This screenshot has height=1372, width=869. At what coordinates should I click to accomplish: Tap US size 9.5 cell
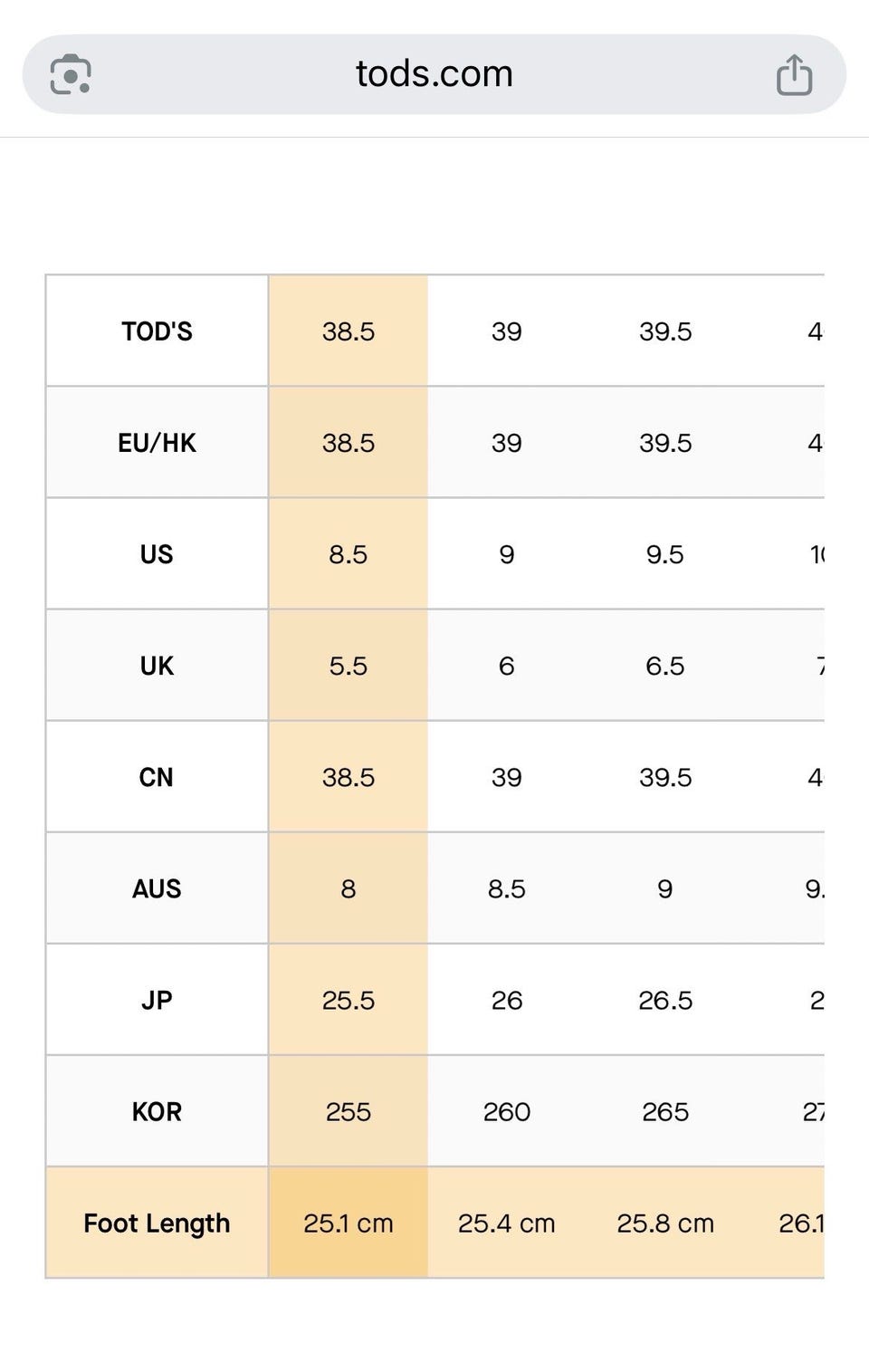pos(665,554)
